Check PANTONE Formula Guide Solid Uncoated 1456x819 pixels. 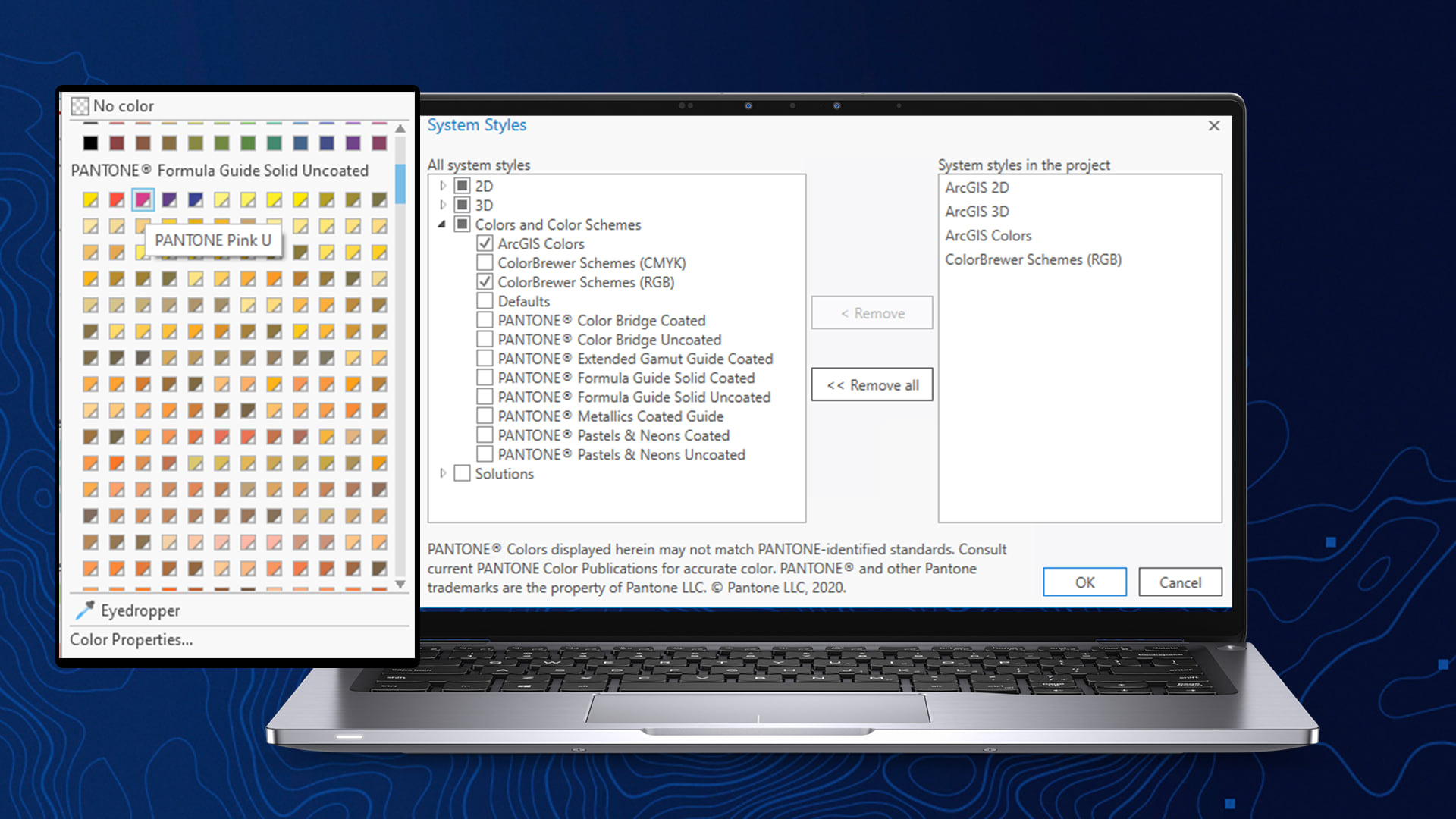point(485,396)
